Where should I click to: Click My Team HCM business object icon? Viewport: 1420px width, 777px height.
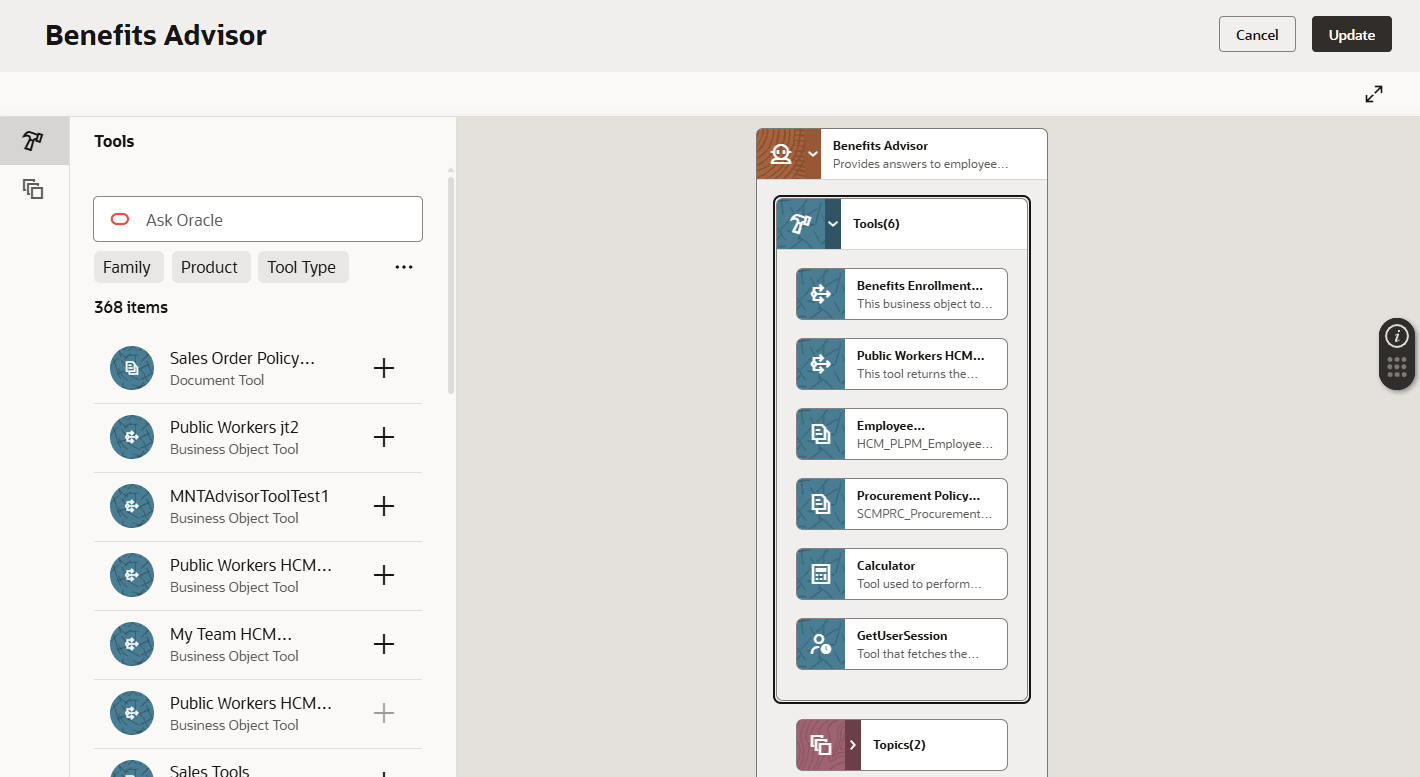[132, 644]
